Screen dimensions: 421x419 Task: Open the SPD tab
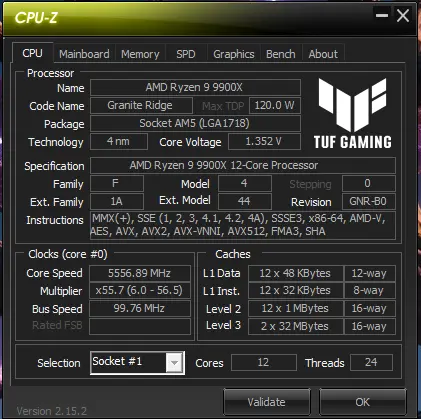(x=186, y=54)
